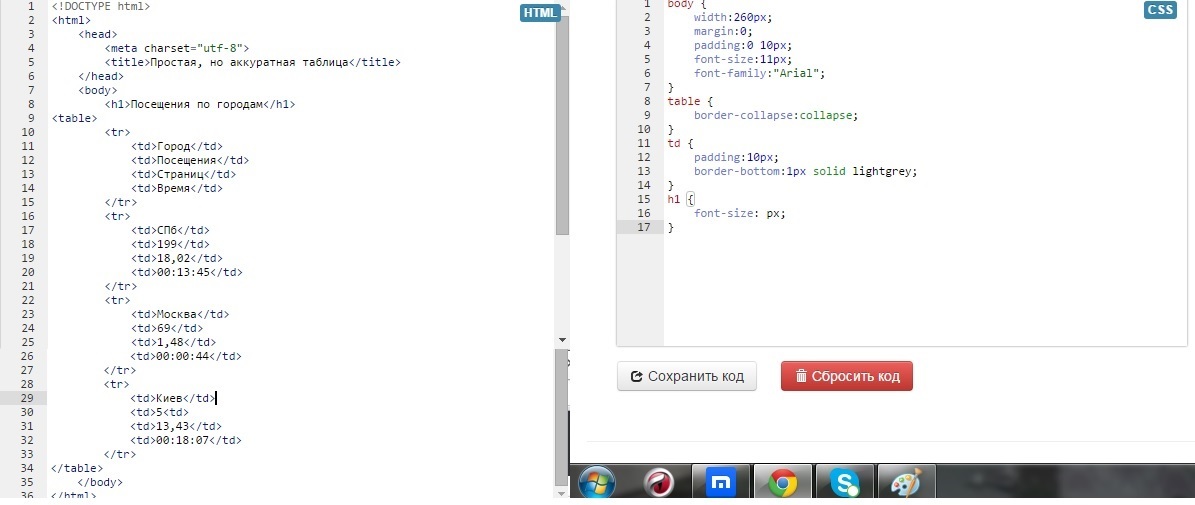
Task: Open Maxthon browser from taskbar
Action: (720, 483)
